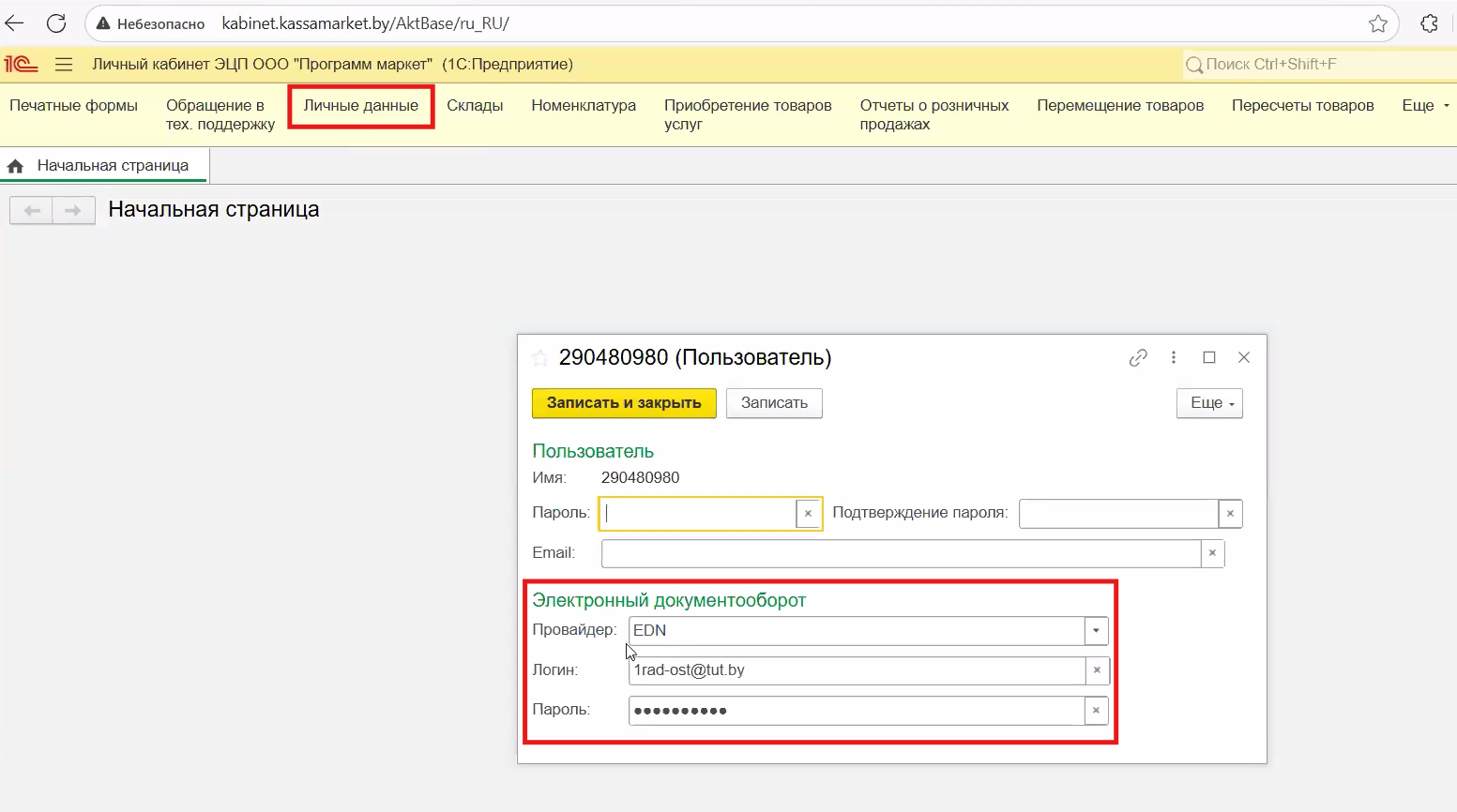Copy link to the user form
The image size is (1457, 812).
tap(1138, 357)
